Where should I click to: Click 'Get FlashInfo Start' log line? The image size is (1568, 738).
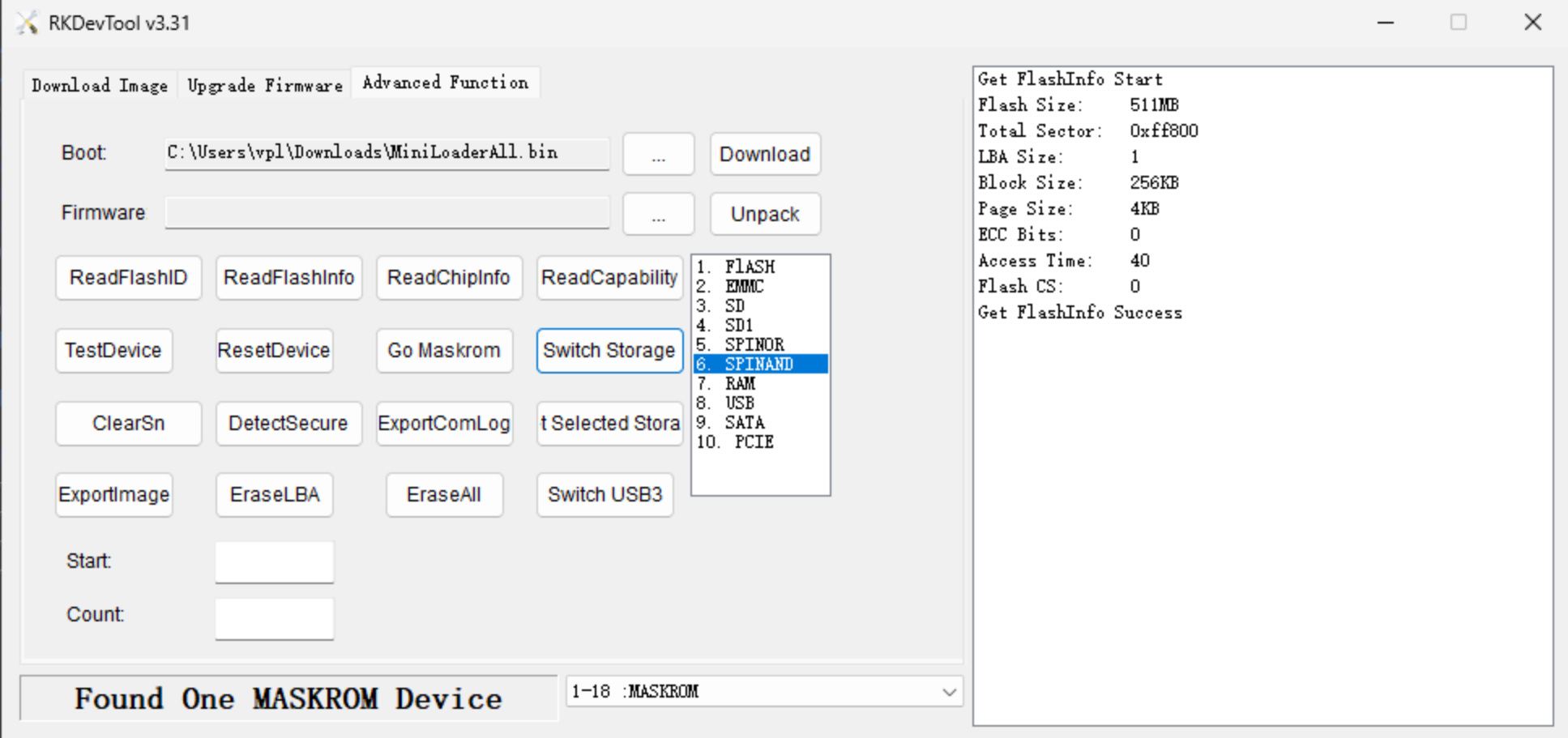[1070, 79]
